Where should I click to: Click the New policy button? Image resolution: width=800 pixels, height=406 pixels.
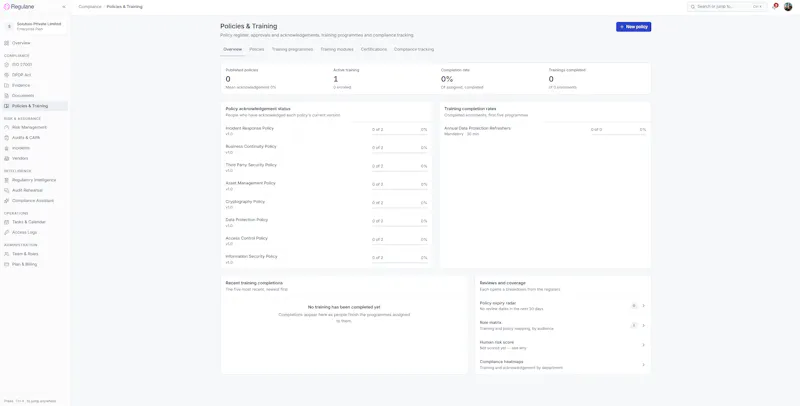point(633,27)
